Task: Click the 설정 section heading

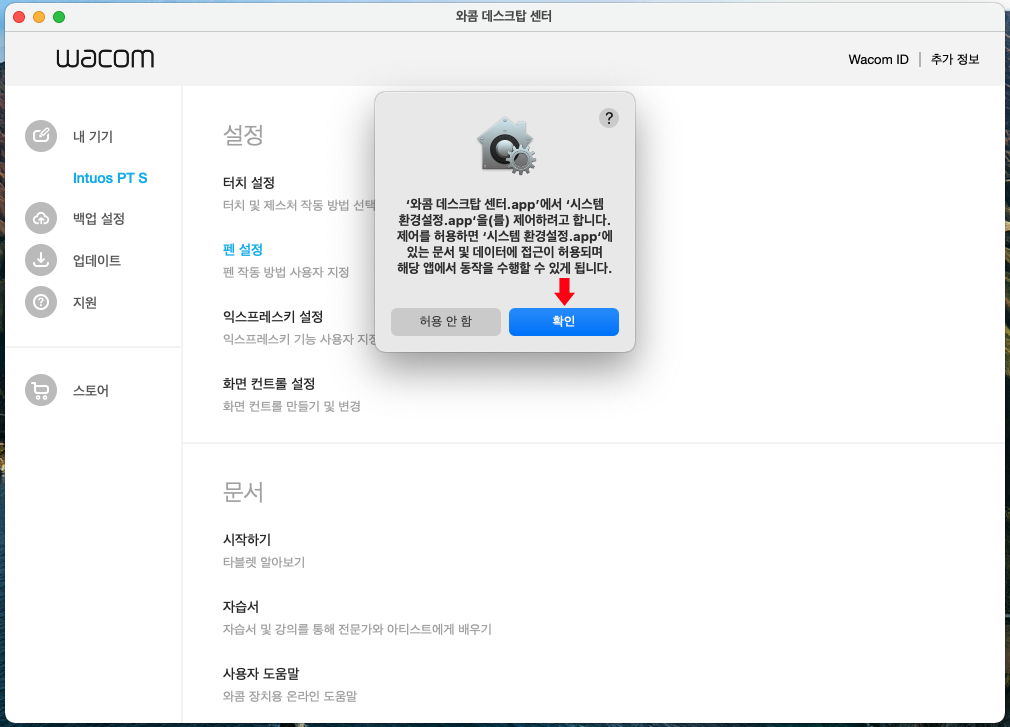Action: tap(243, 135)
